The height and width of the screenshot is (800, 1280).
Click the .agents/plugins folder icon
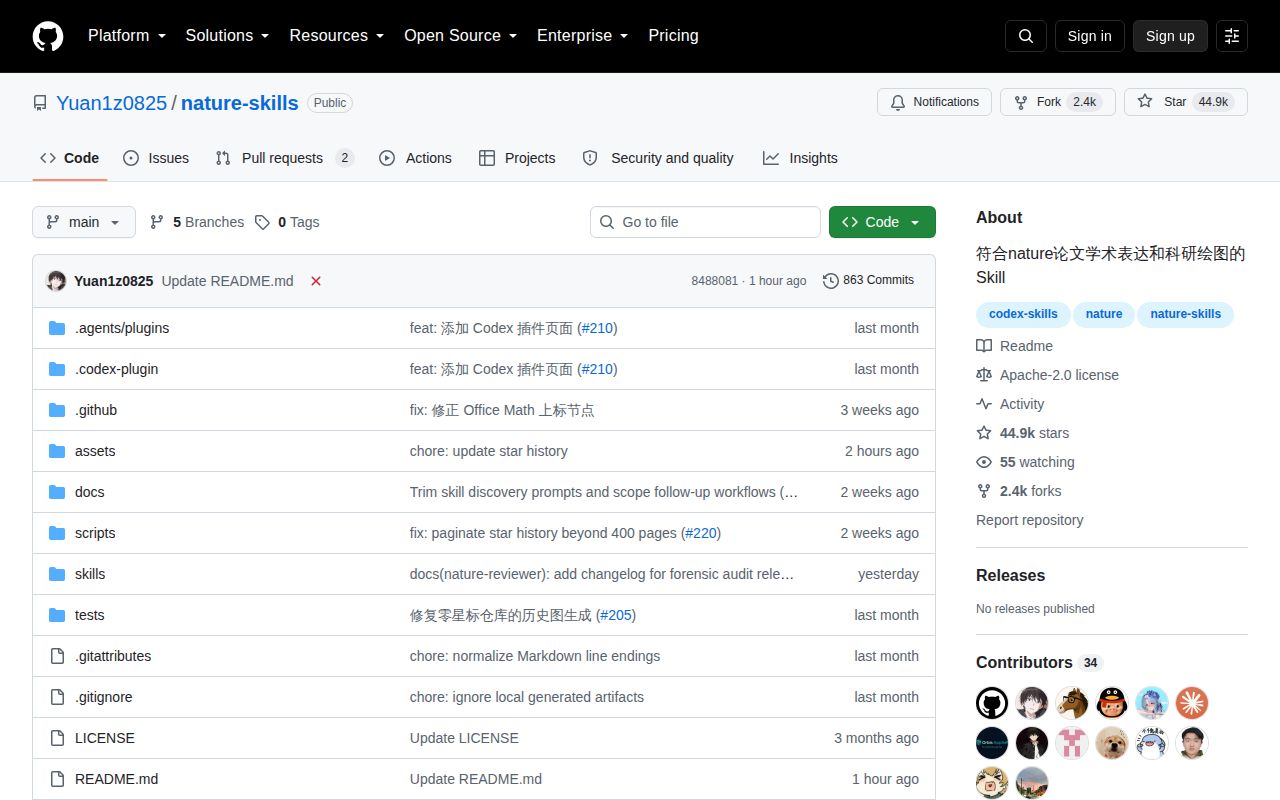[x=57, y=328]
